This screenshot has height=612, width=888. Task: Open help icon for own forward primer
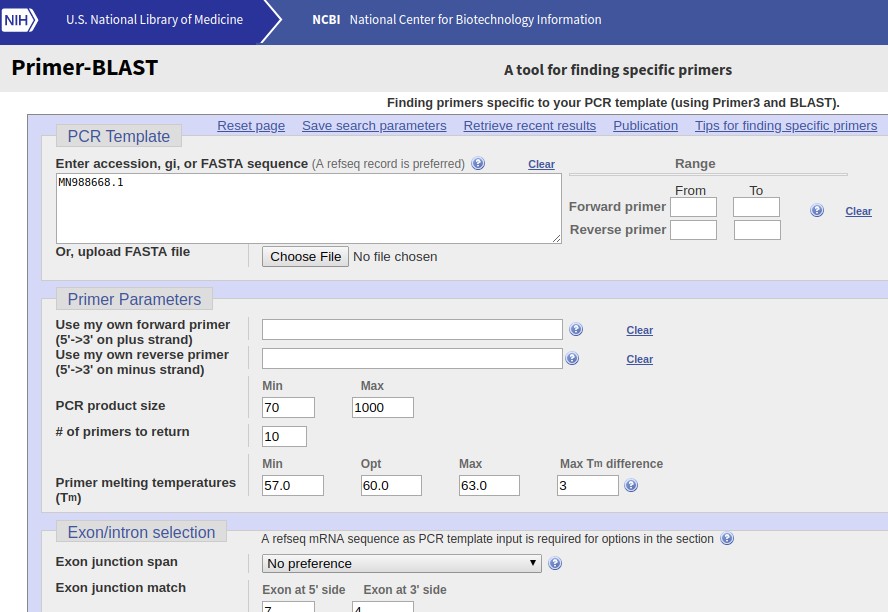click(576, 329)
